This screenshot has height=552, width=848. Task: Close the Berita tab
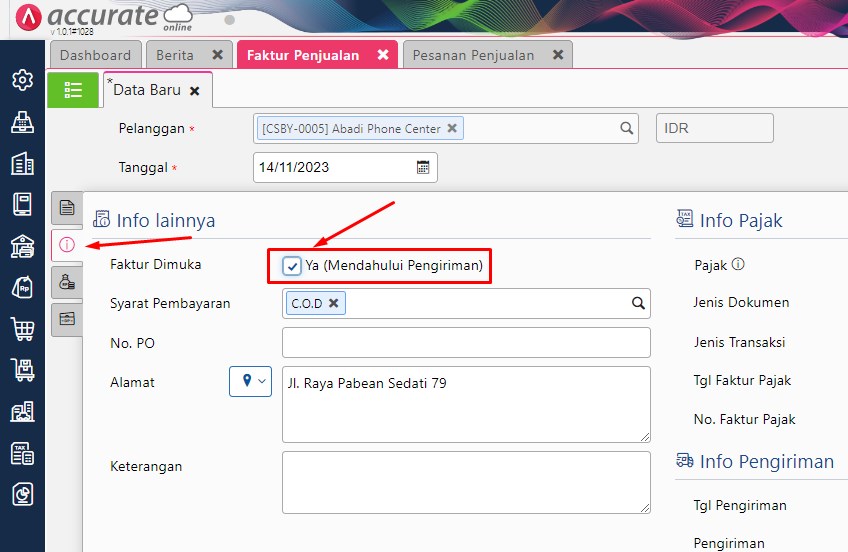point(217,55)
